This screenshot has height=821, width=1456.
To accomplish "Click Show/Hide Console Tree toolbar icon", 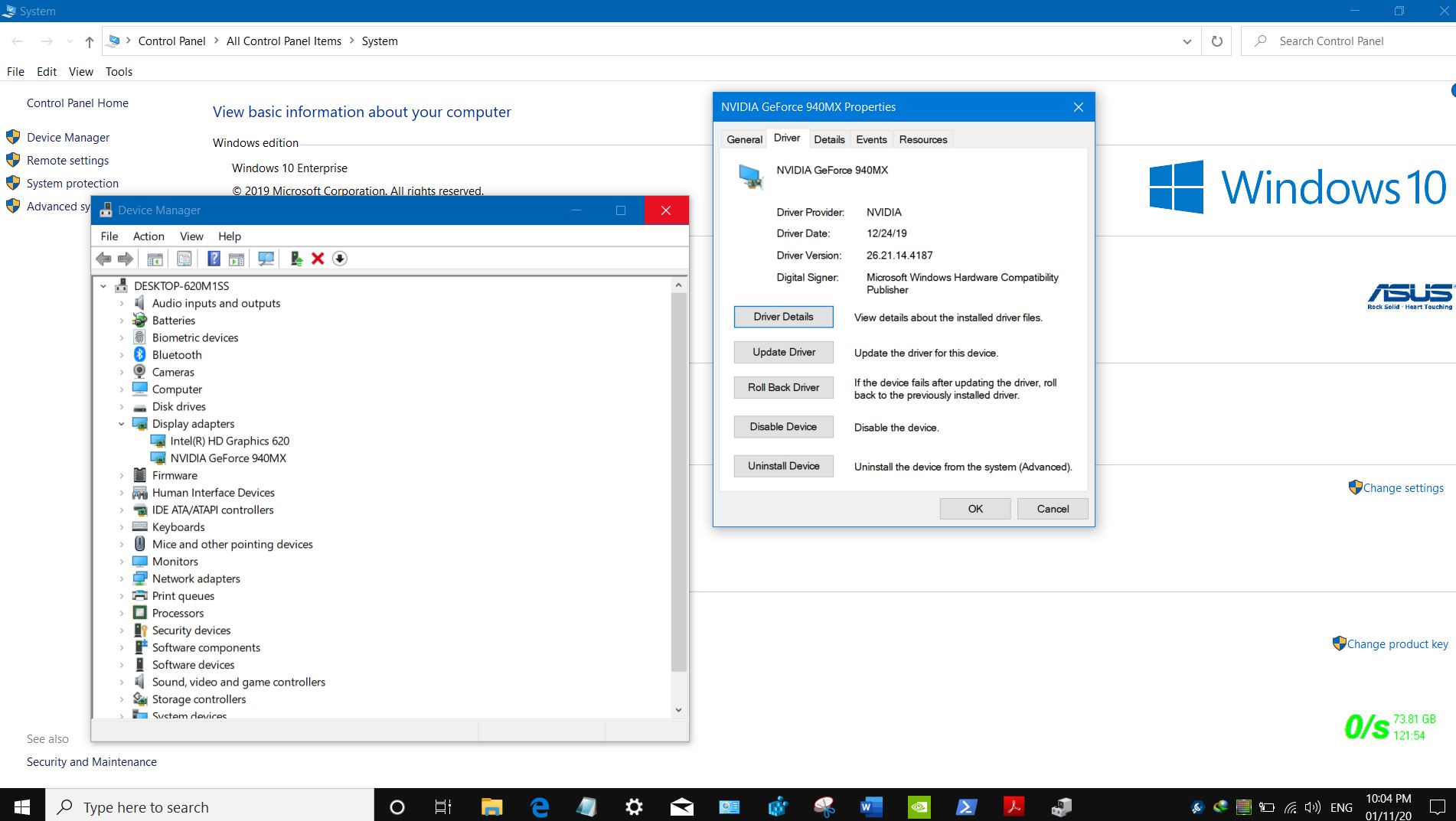I will [x=155, y=259].
